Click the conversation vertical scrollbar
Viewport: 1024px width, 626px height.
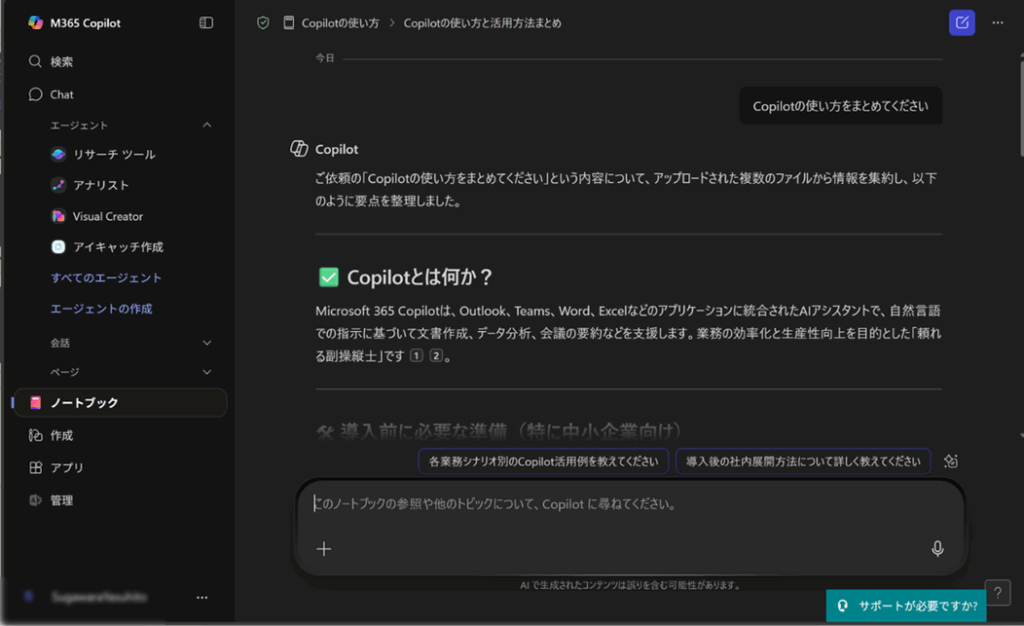pyautogui.click(x=1021, y=109)
